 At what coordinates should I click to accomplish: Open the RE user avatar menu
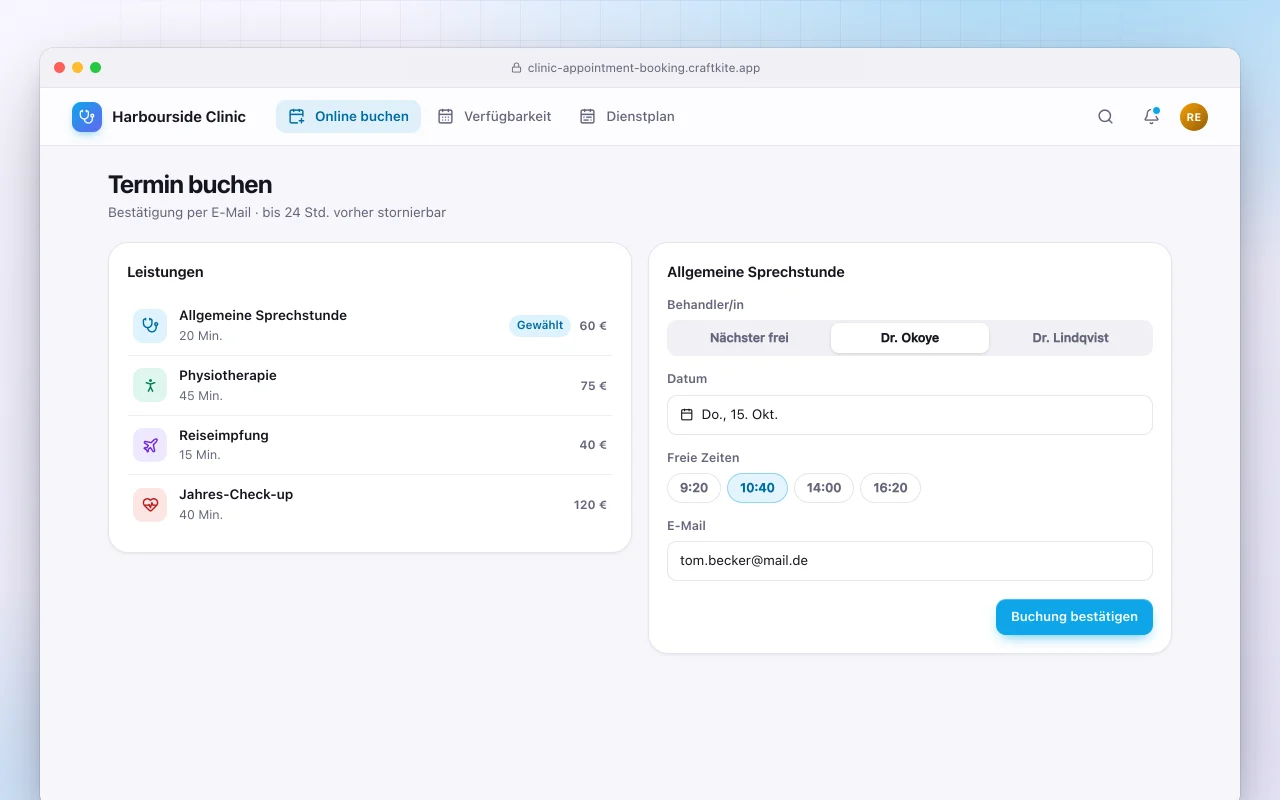(1194, 117)
